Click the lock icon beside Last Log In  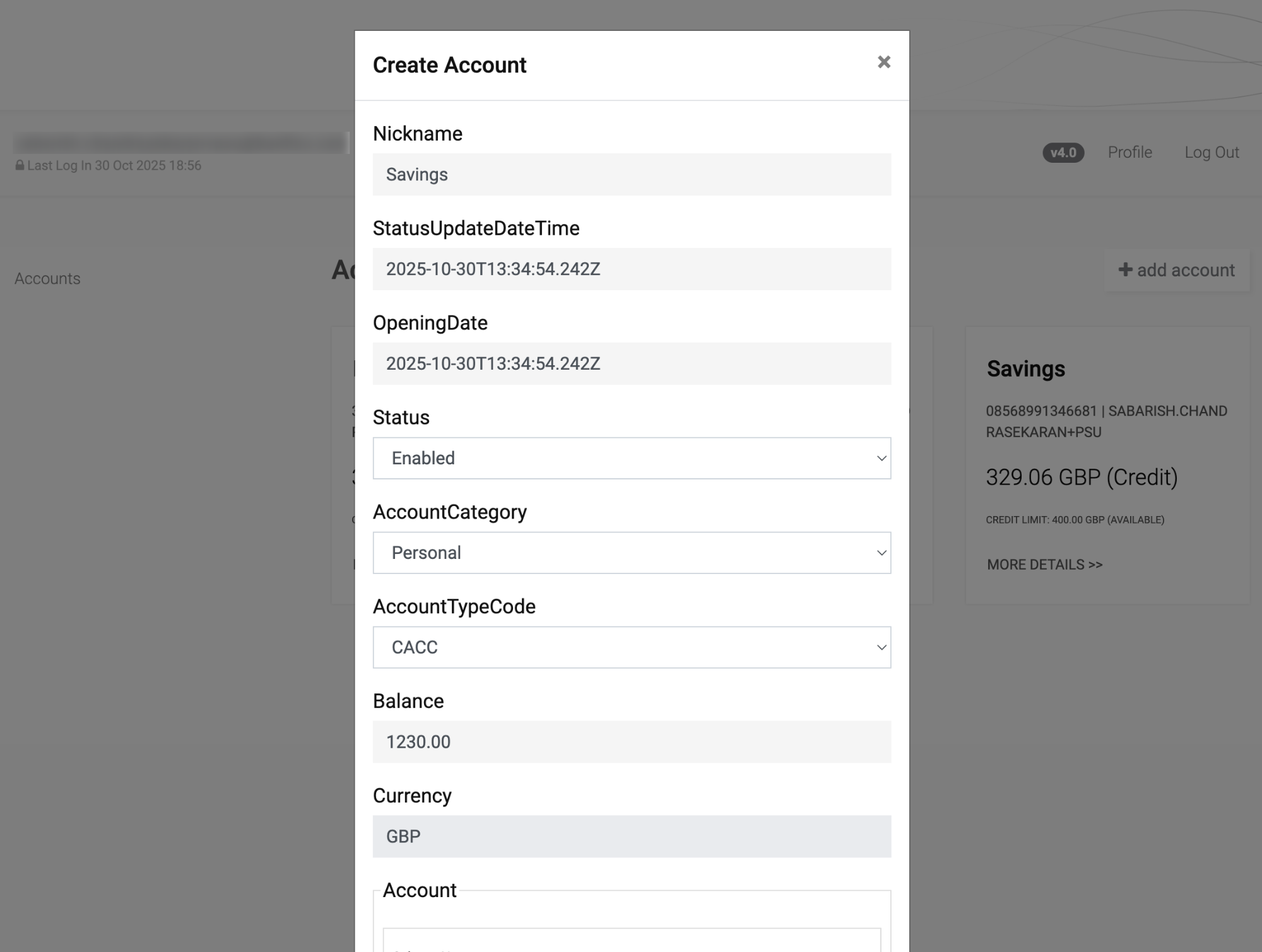tap(20, 165)
